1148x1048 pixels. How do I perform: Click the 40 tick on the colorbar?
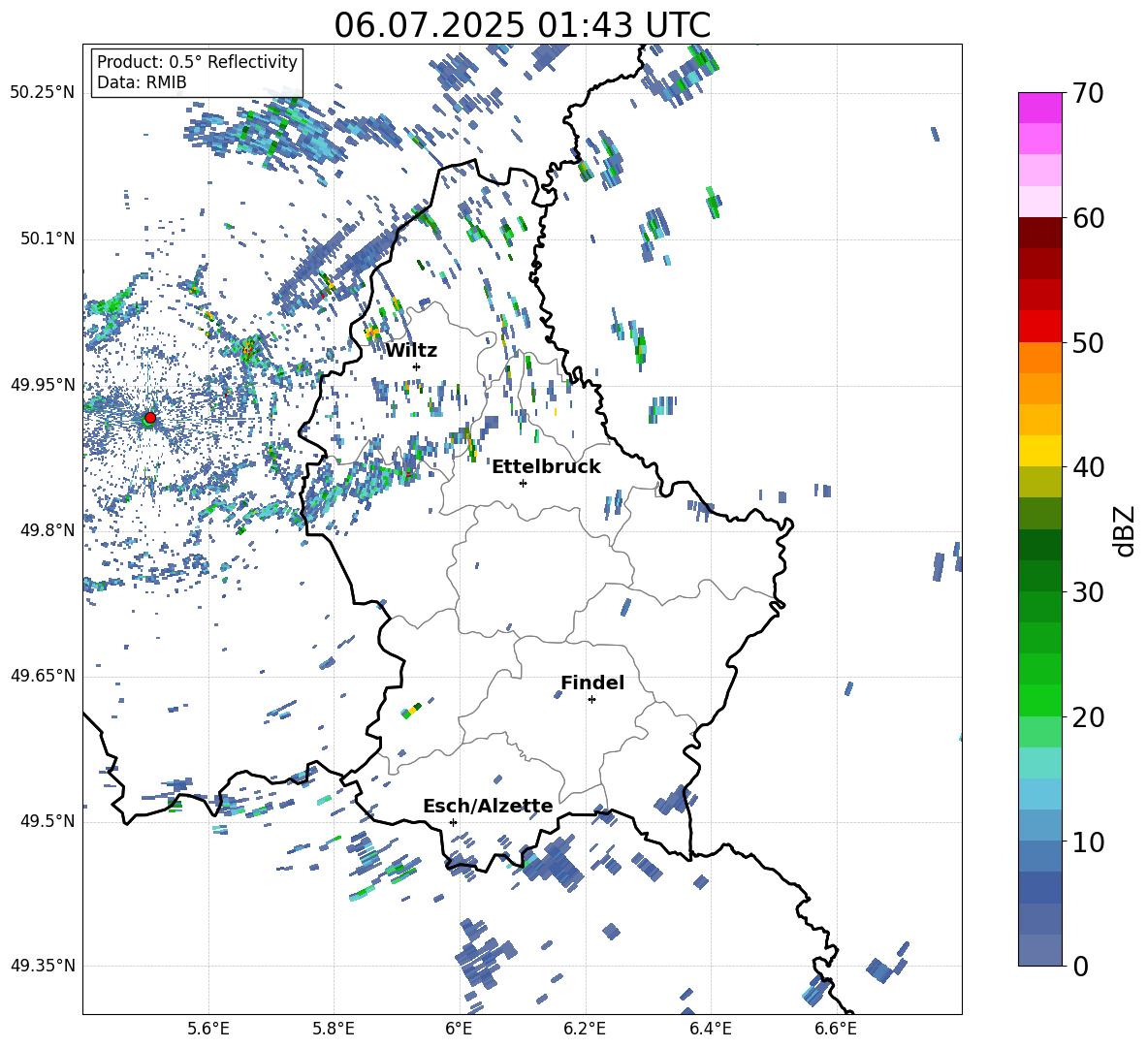(1087, 467)
